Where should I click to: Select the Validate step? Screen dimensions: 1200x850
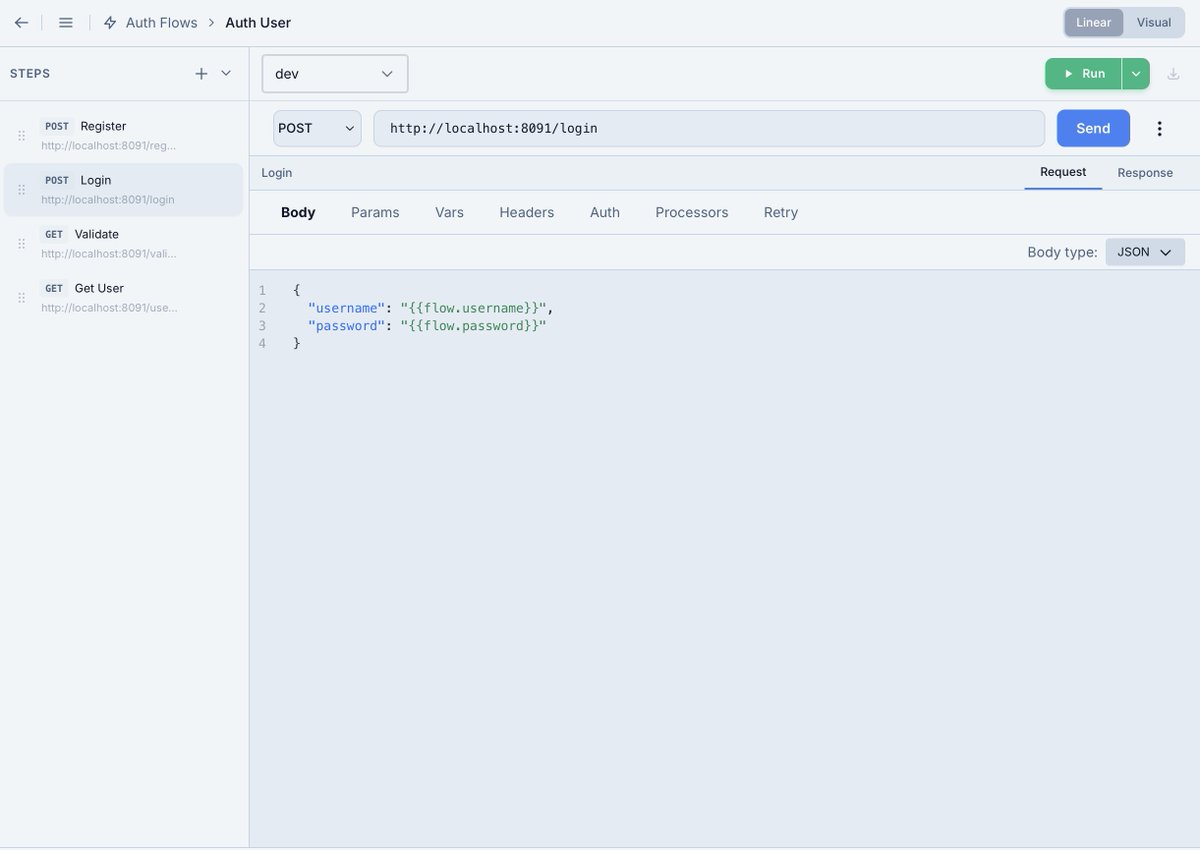[x=123, y=243]
